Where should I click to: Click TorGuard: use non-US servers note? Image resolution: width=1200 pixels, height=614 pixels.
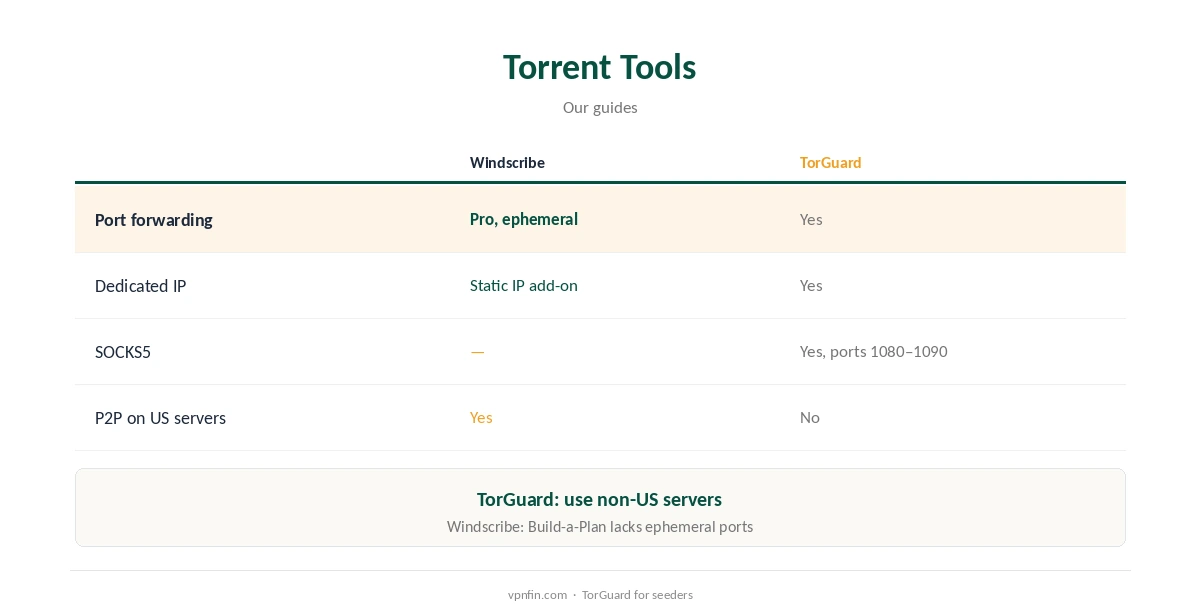(x=600, y=499)
